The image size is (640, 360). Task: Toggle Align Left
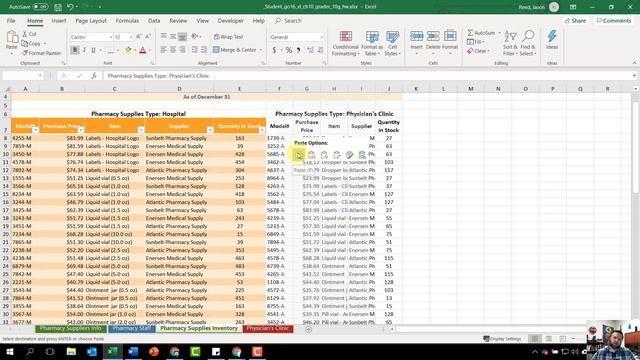tap(163, 50)
